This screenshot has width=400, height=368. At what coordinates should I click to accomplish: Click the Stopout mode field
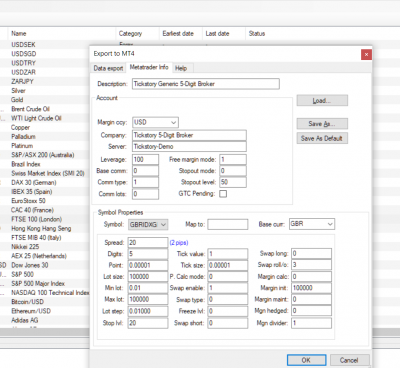click(233, 171)
